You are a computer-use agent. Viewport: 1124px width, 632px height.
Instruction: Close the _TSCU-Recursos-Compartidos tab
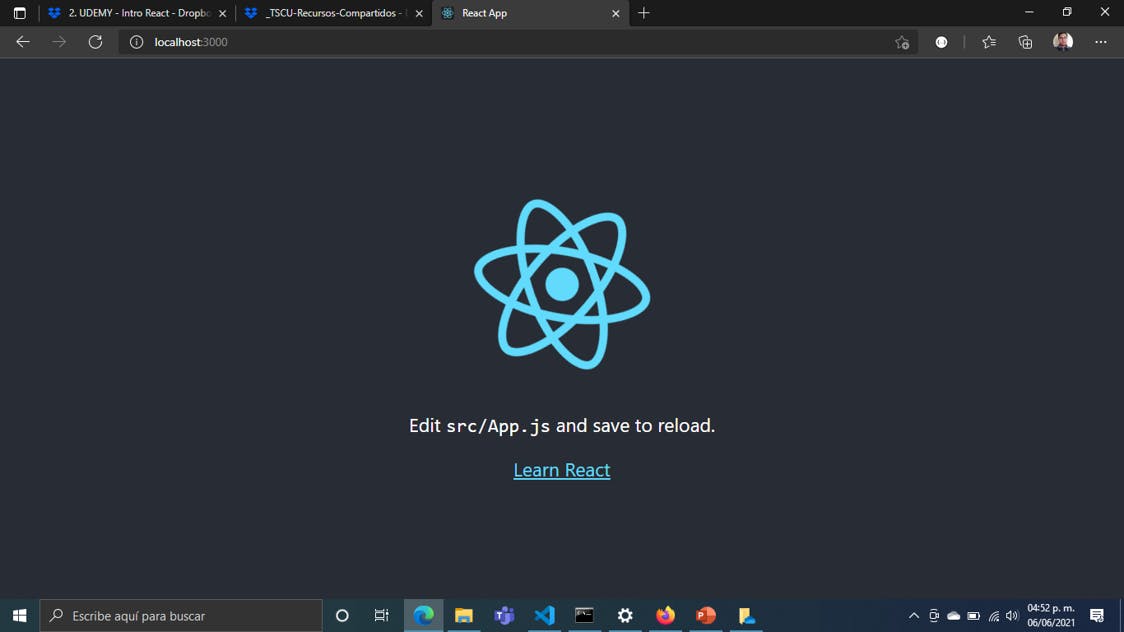(419, 14)
